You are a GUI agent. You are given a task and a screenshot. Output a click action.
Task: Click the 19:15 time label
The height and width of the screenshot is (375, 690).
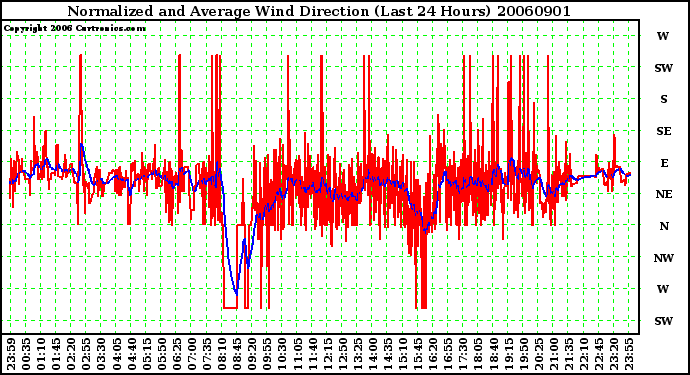(508, 354)
